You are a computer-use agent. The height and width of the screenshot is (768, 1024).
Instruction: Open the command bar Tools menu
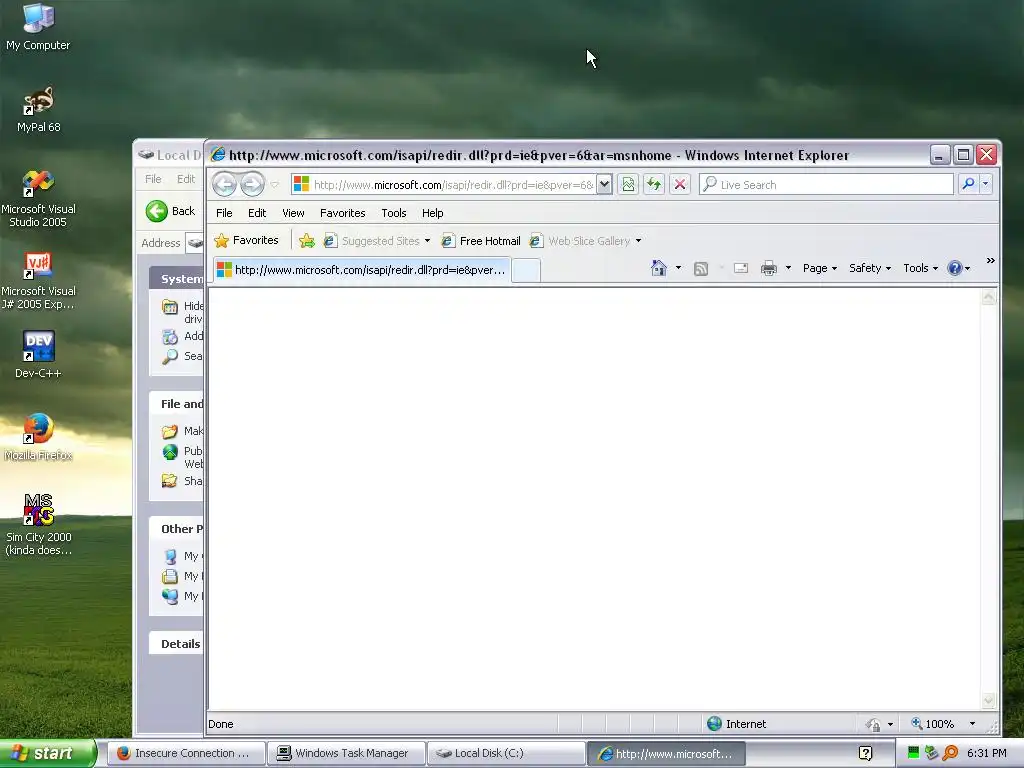[920, 268]
